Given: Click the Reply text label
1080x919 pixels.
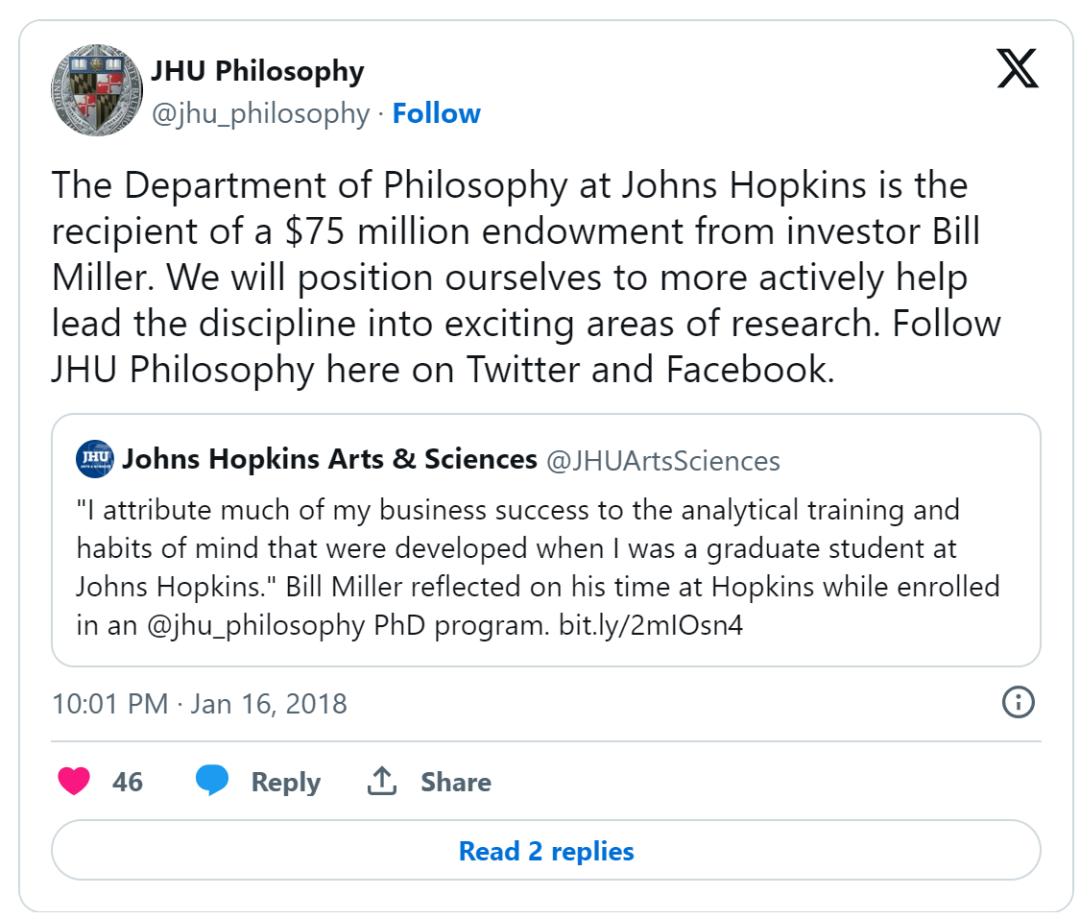Looking at the screenshot, I should pos(285,782).
